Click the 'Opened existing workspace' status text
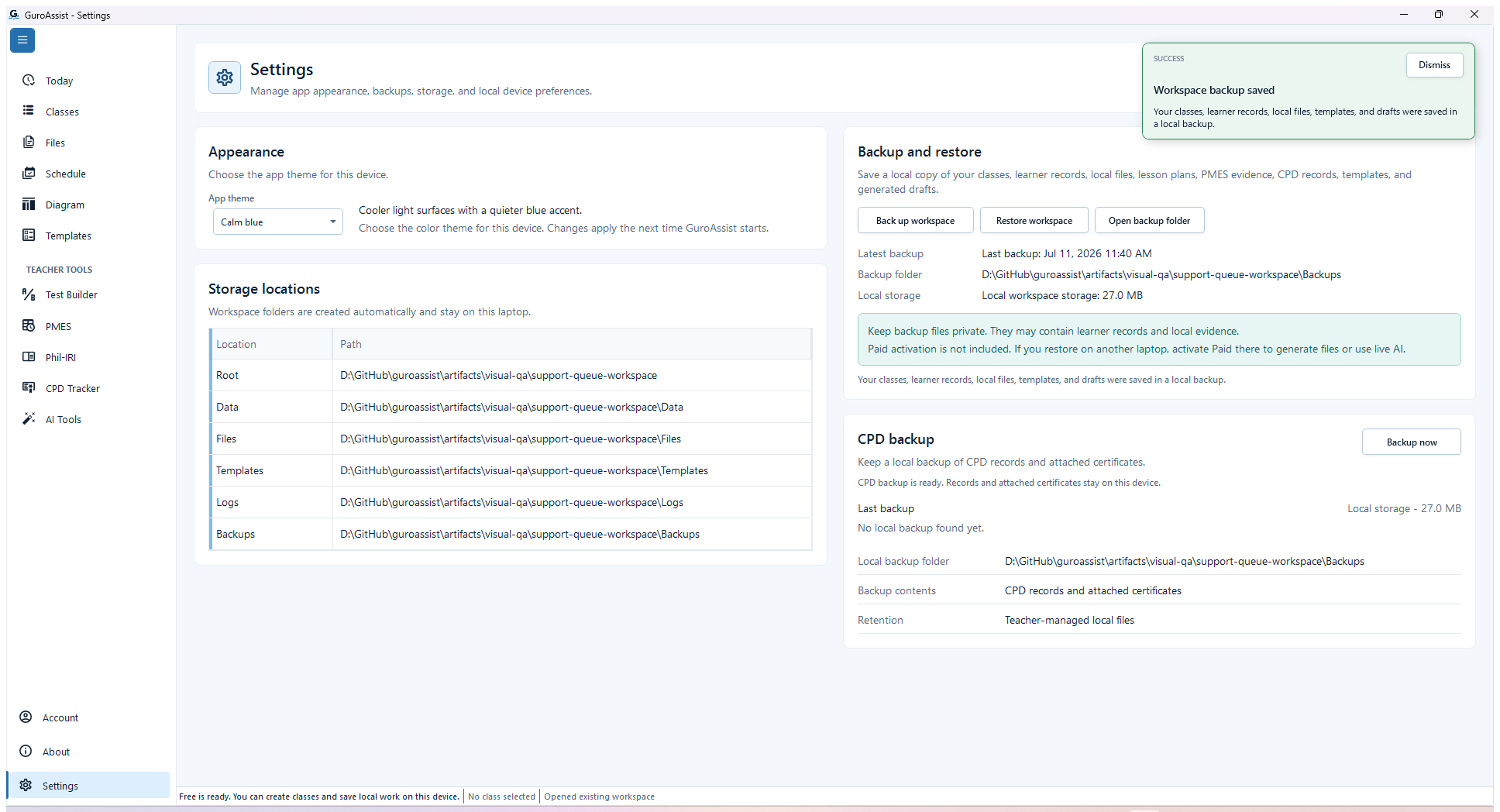This screenshot has height=812, width=1500. pyautogui.click(x=599, y=797)
